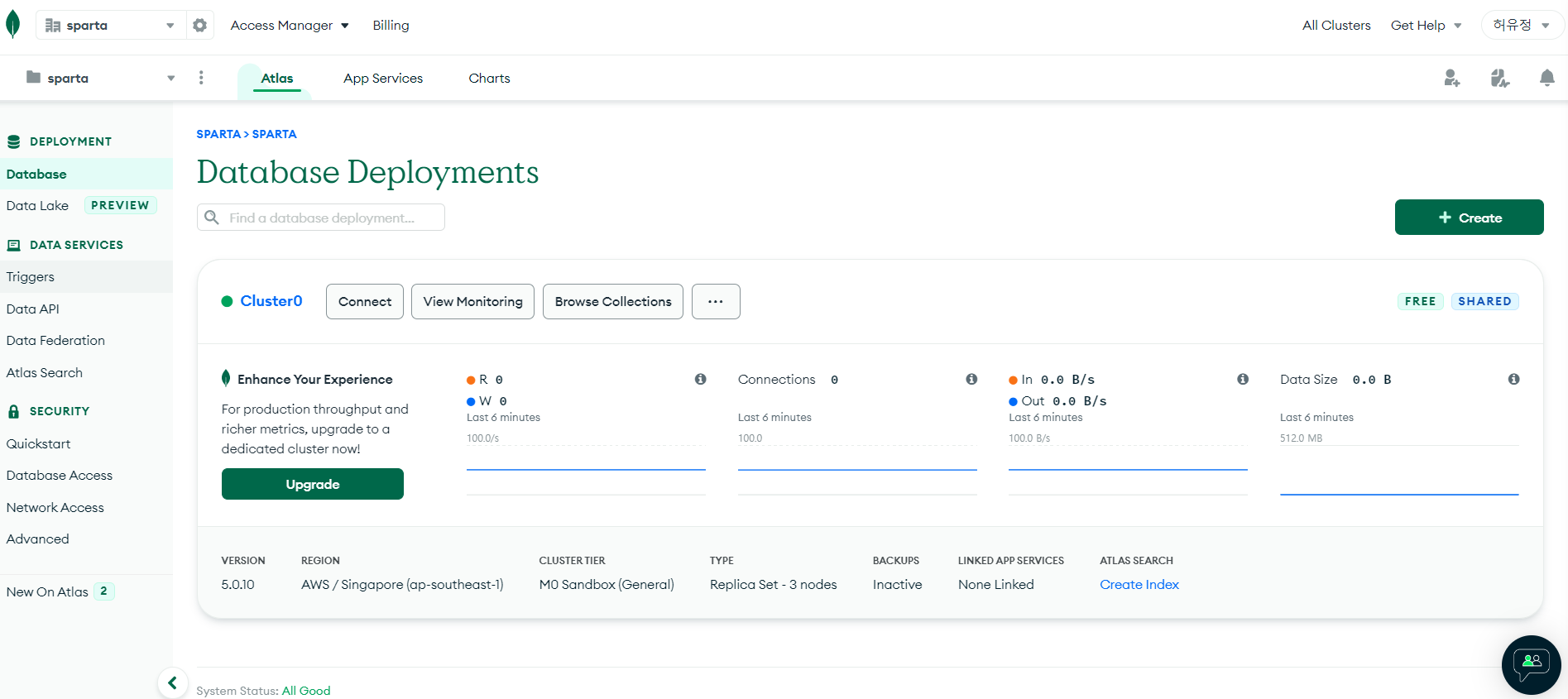
Task: Open All Clusters view
Action: coord(1336,25)
